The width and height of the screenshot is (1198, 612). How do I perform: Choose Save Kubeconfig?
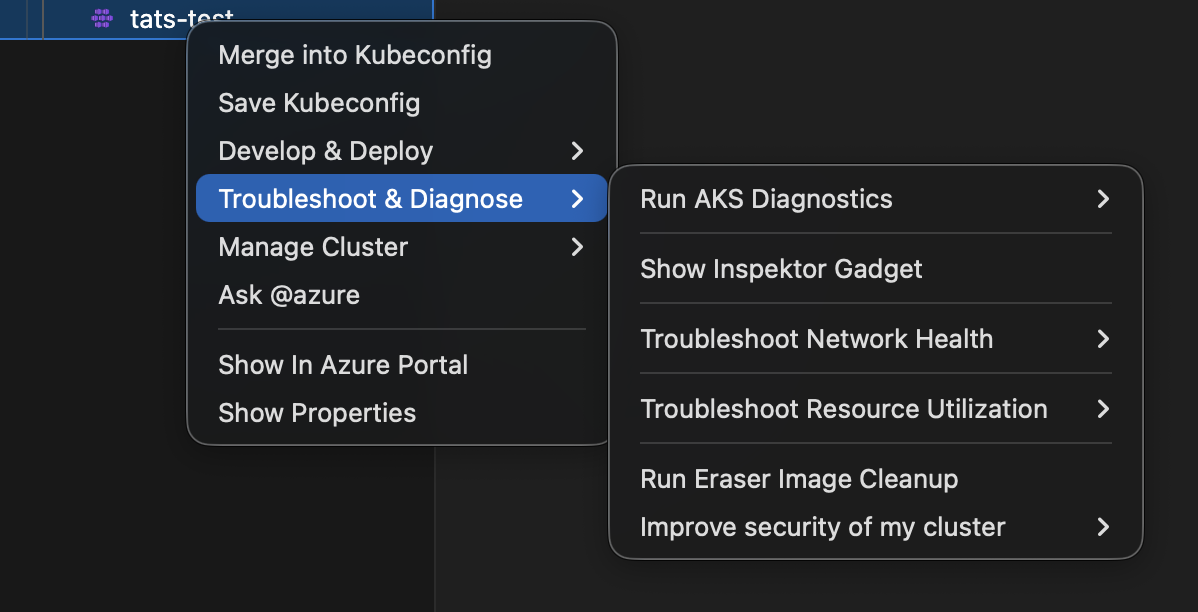pos(319,103)
